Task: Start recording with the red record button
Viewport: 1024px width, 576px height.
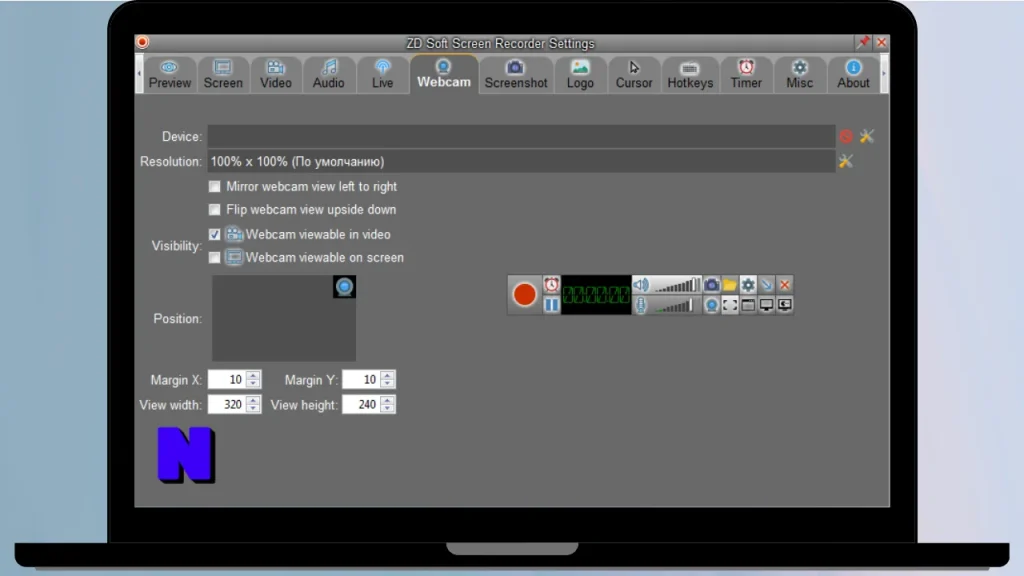Action: (x=524, y=295)
